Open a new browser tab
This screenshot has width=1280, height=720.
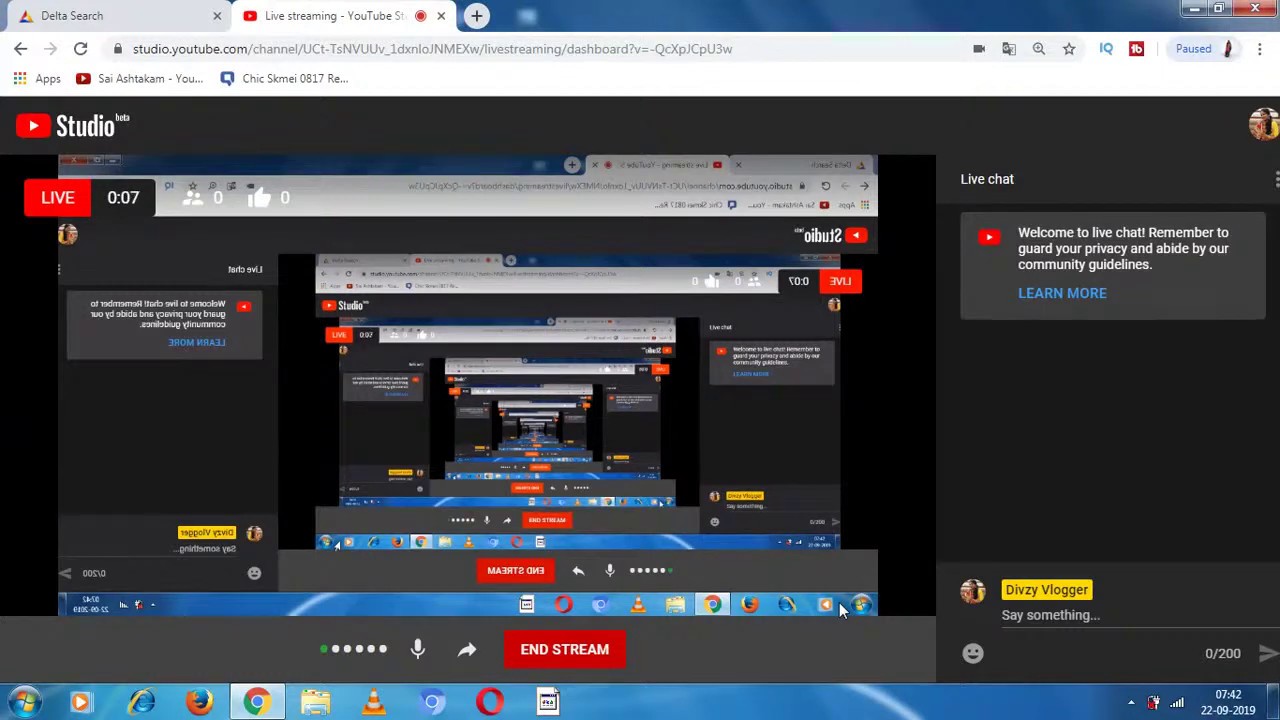477,16
